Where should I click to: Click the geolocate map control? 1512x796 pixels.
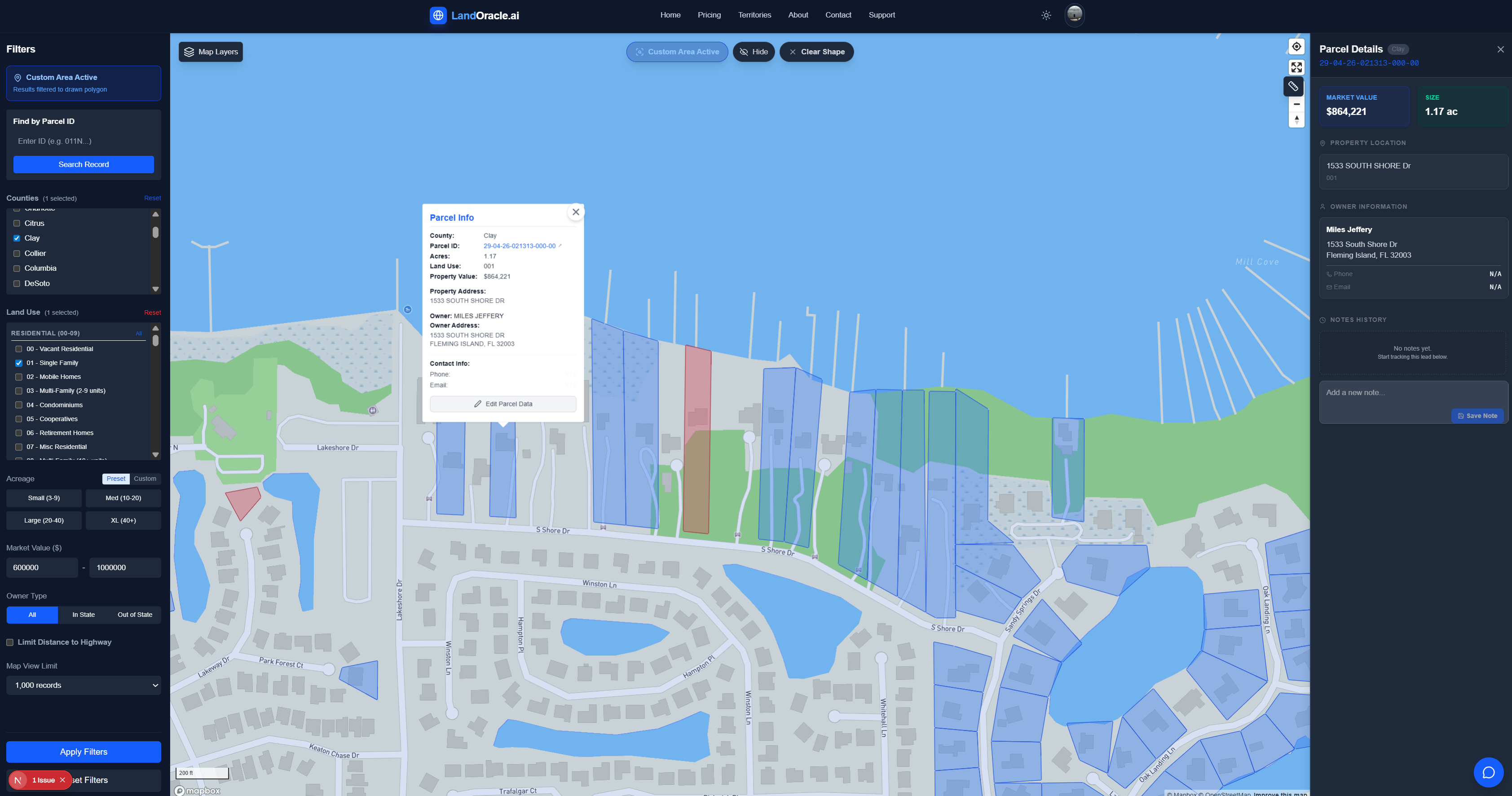point(1296,46)
